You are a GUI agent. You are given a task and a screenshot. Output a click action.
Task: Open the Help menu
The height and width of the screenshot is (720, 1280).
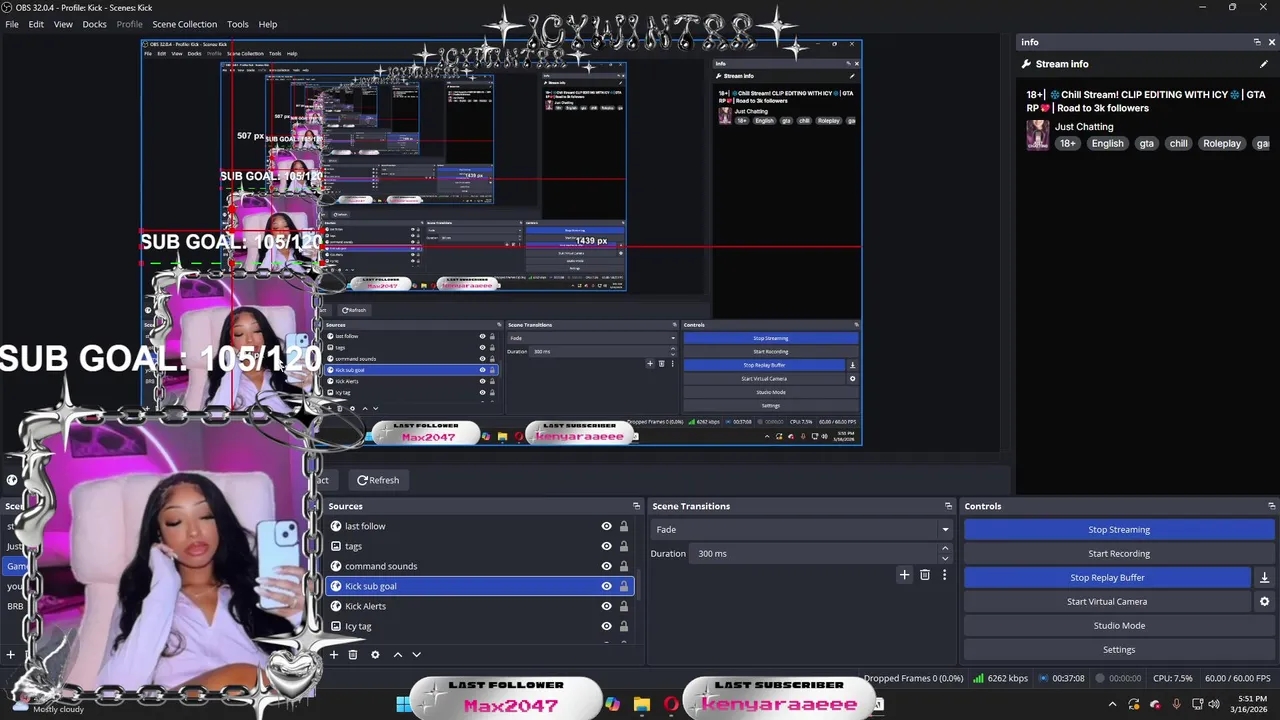tap(268, 24)
